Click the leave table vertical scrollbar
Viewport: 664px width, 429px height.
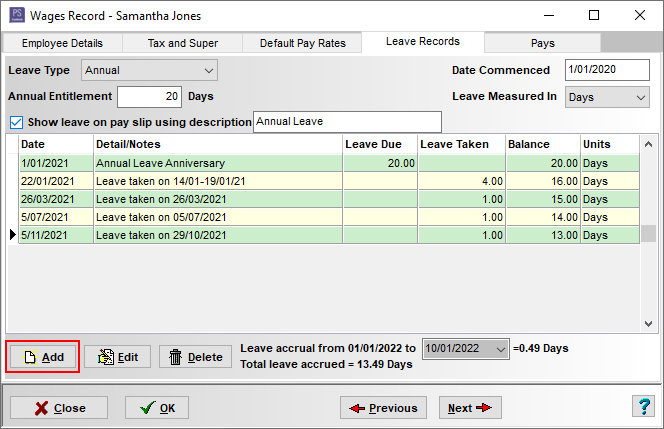[649, 232]
